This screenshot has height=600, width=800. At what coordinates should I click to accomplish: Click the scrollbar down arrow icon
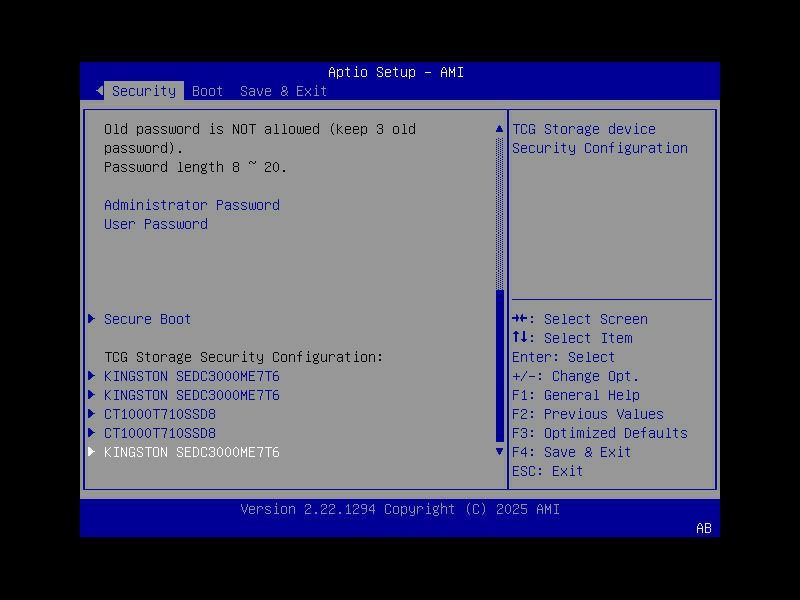(498, 451)
